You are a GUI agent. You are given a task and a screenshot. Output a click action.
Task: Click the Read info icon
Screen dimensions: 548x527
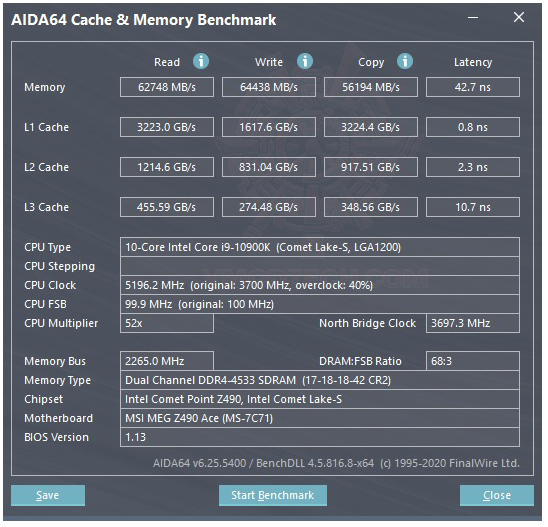pos(202,62)
